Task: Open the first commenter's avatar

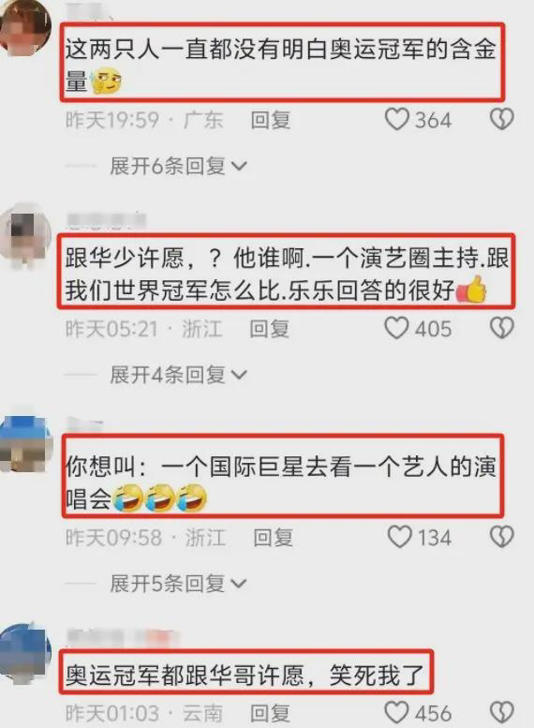Action: 24,28
